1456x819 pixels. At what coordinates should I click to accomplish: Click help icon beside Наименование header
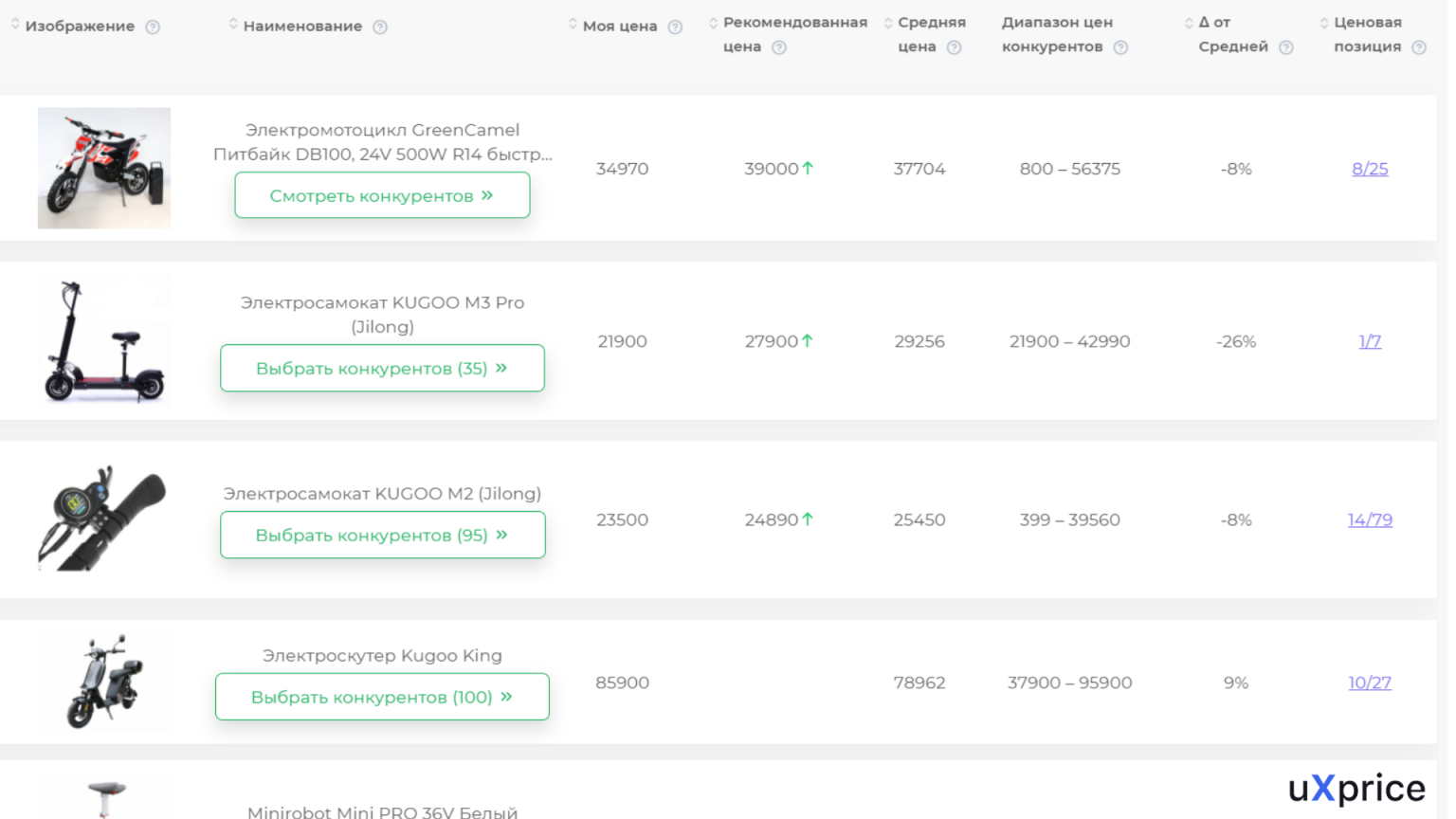[x=380, y=27]
